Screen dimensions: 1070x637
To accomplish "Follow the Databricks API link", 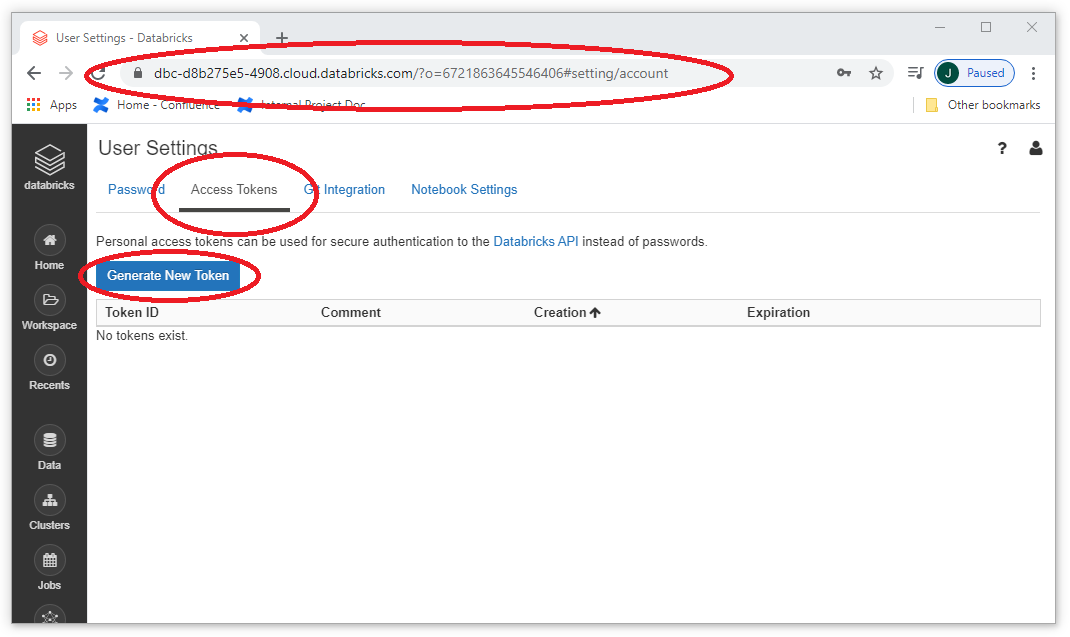I will point(536,242).
